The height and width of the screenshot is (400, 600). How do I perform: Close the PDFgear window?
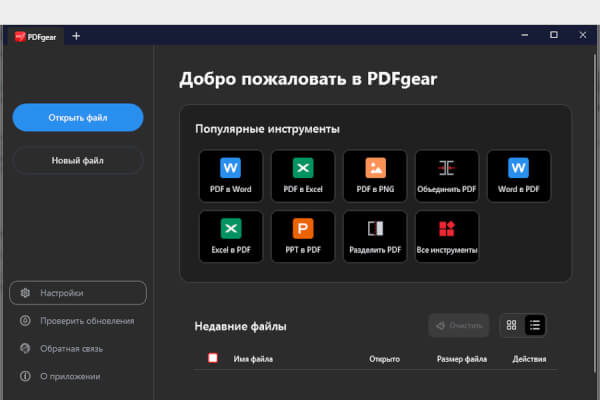(x=583, y=35)
